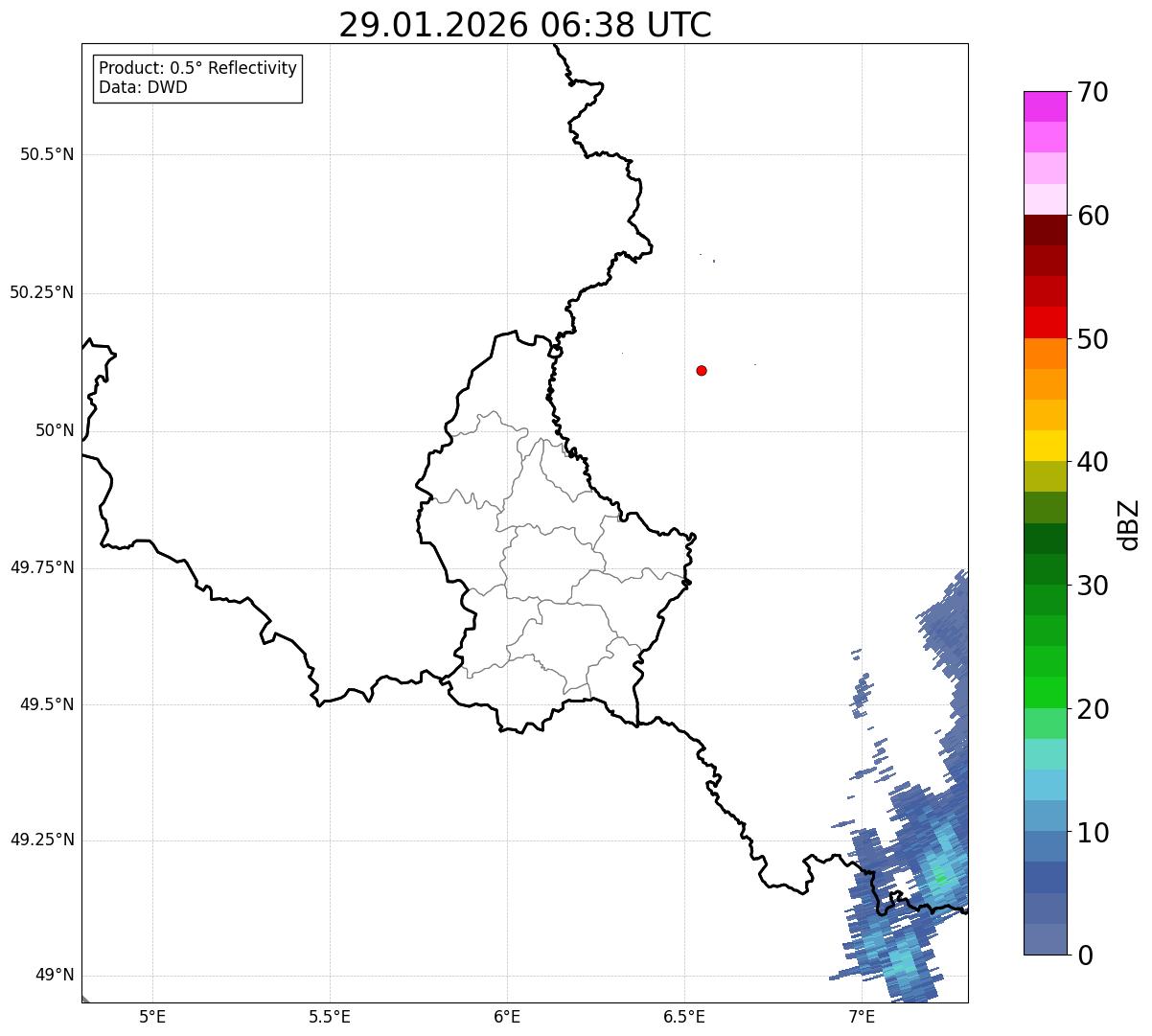Click the colorbar tick label 10
Screen dimensions: 1152x1036
click(x=1092, y=833)
